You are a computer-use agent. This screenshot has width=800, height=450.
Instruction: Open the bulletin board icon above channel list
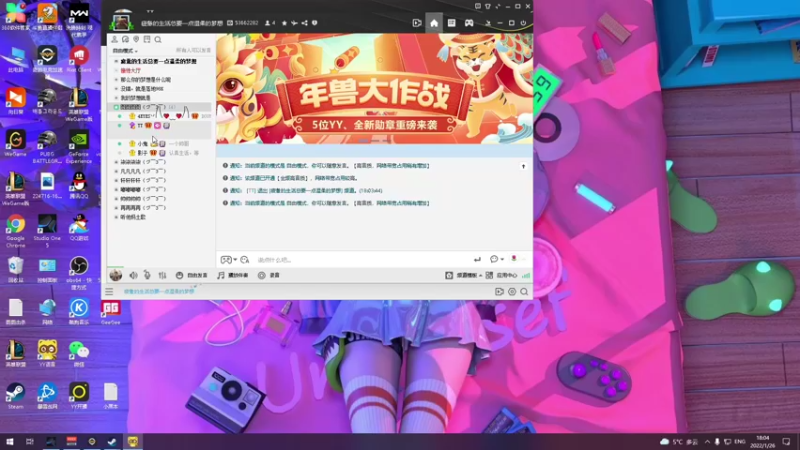point(147,39)
